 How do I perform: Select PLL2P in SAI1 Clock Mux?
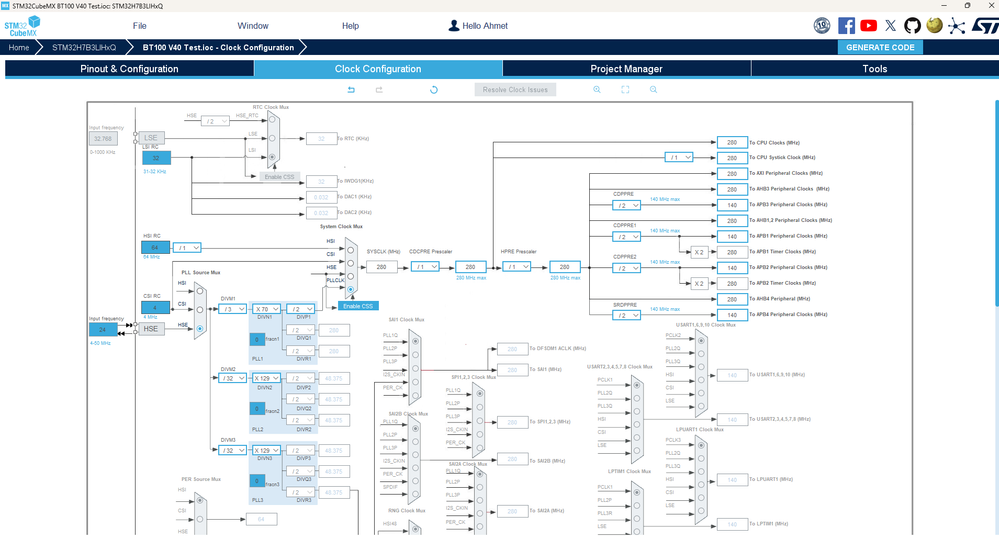415,354
